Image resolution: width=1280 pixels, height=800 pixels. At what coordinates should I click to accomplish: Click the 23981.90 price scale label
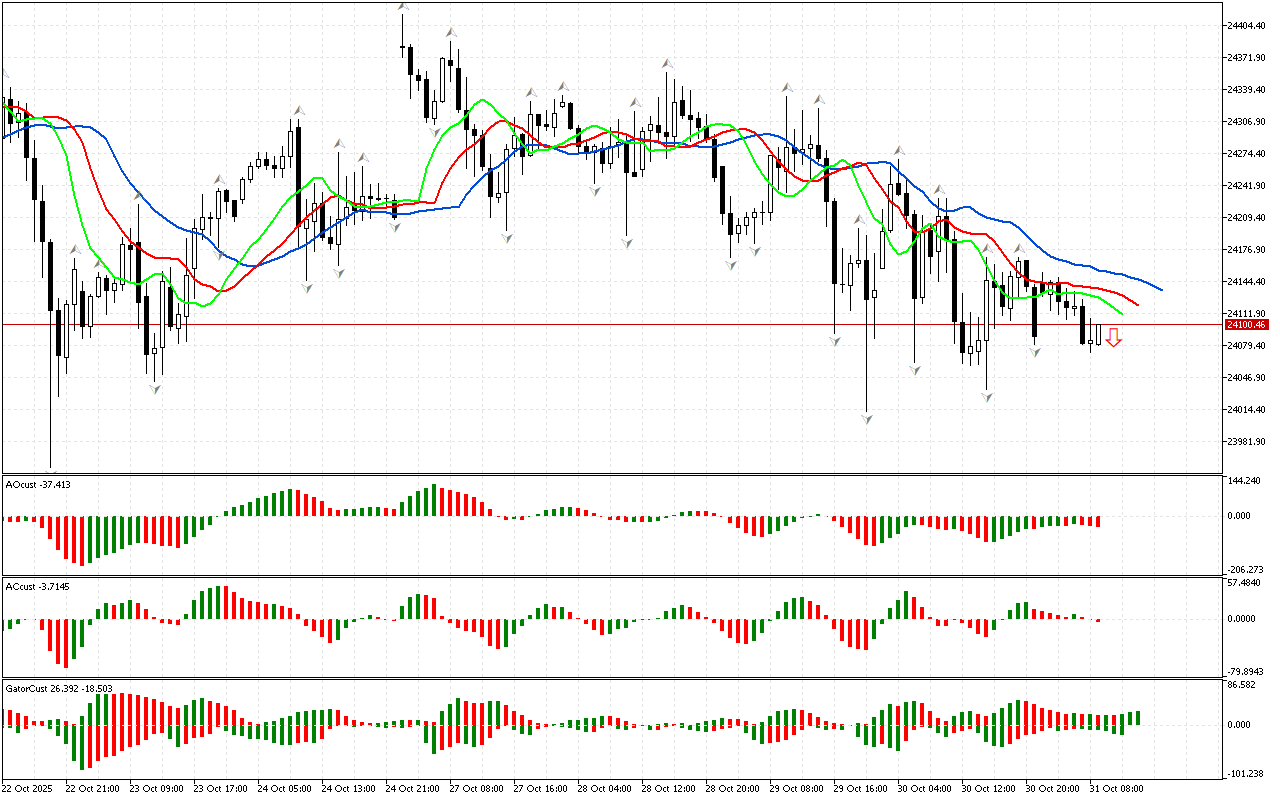(x=1247, y=442)
